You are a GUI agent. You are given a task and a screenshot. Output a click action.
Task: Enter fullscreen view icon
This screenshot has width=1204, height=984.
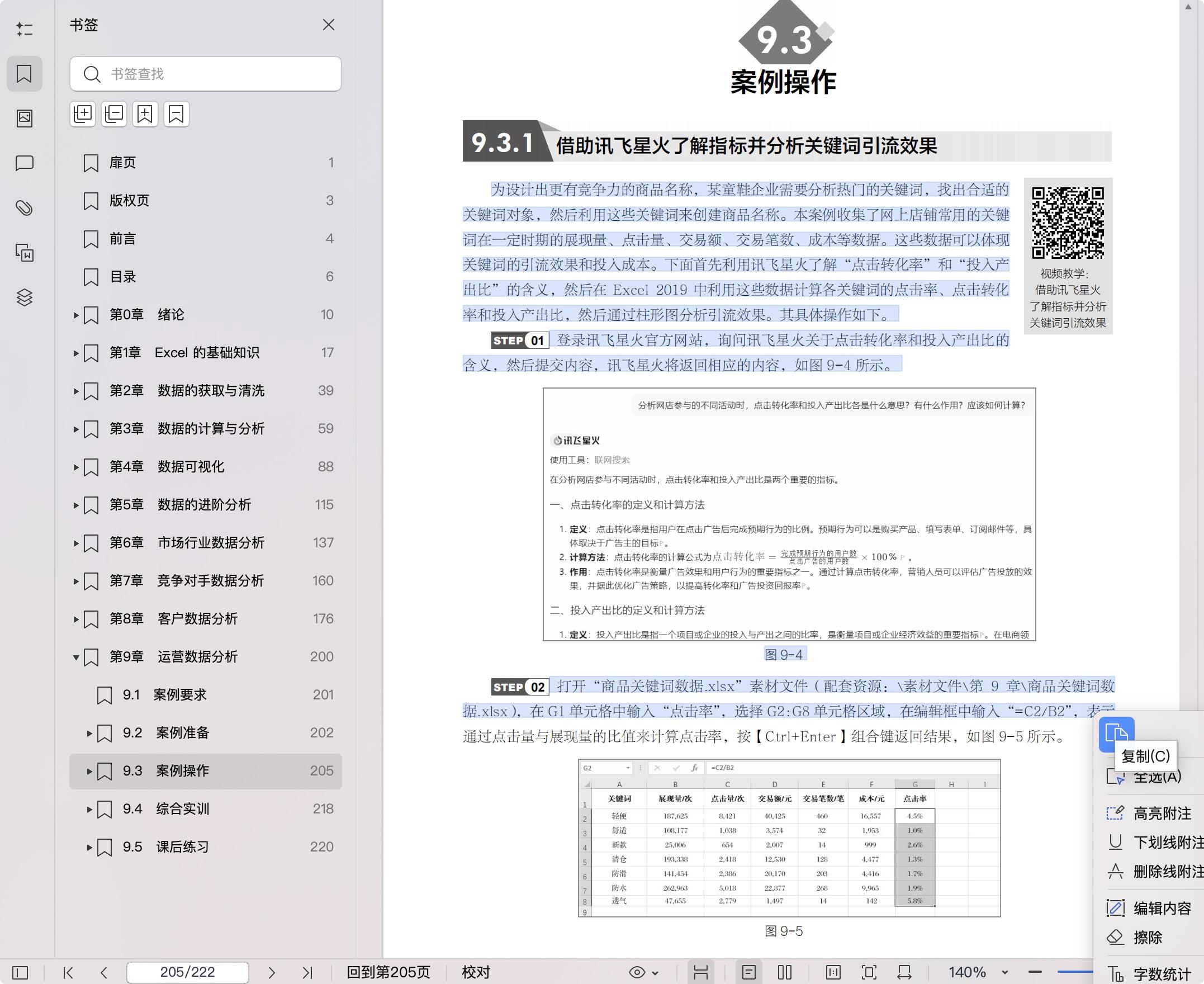click(869, 973)
